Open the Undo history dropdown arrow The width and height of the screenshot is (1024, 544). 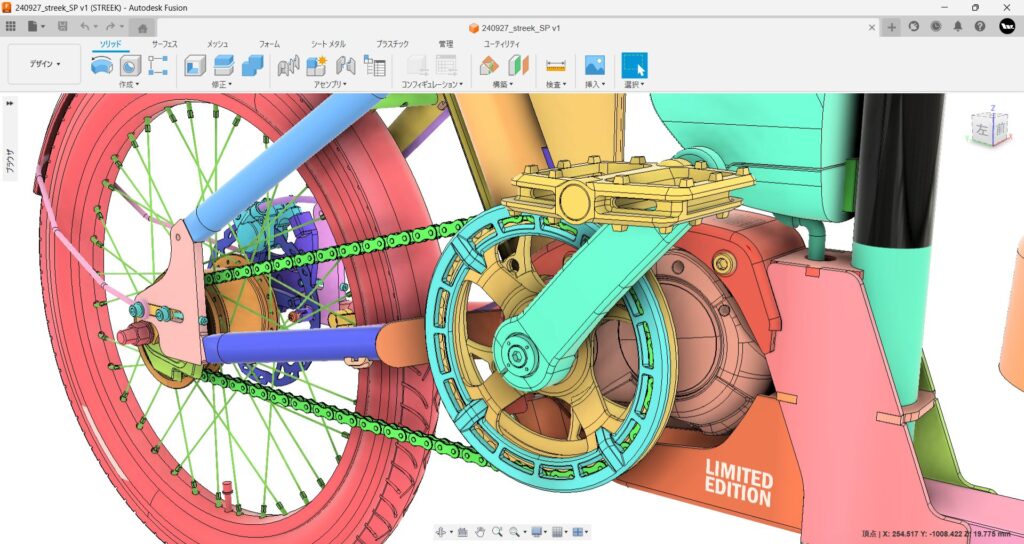95,27
